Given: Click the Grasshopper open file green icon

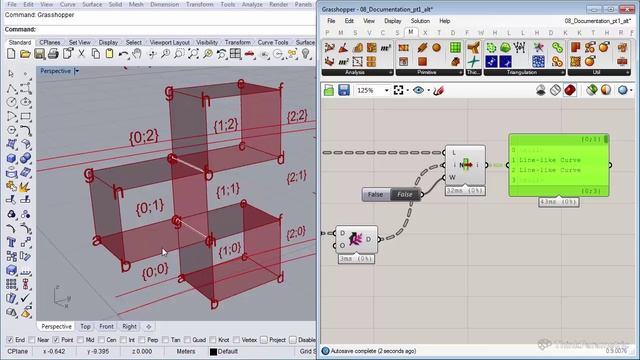Looking at the screenshot, I should tap(329, 90).
